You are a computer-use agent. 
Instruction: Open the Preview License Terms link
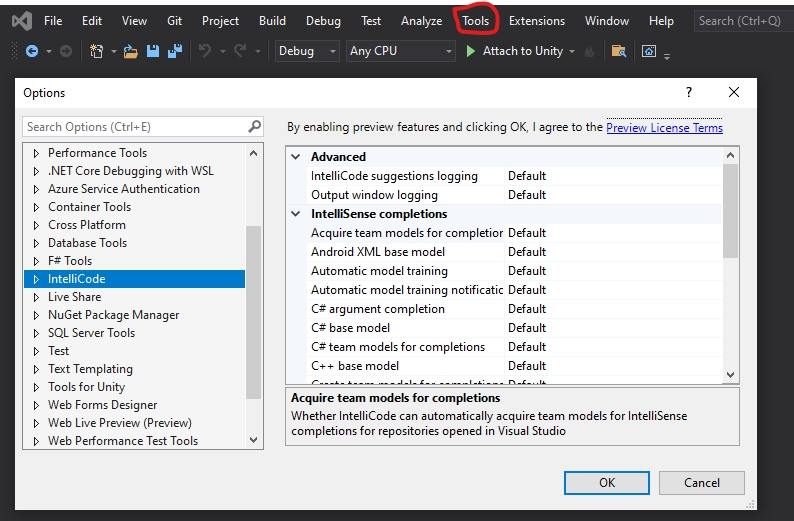click(664, 128)
